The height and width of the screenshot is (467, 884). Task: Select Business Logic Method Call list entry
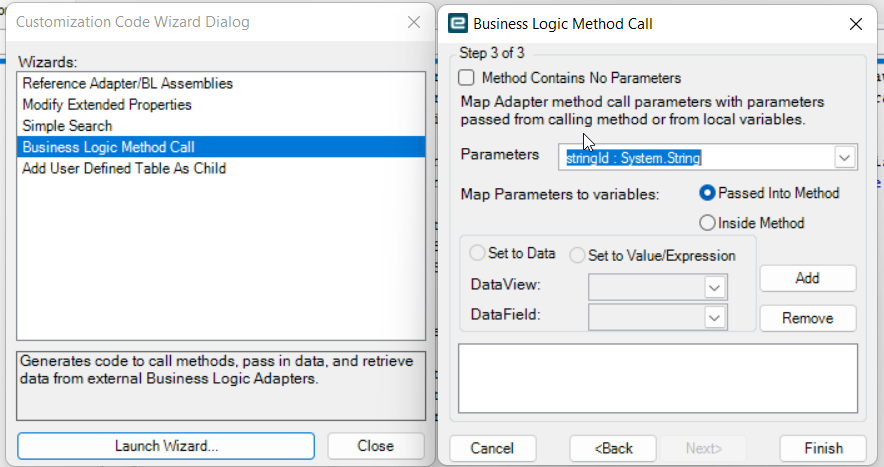221,147
